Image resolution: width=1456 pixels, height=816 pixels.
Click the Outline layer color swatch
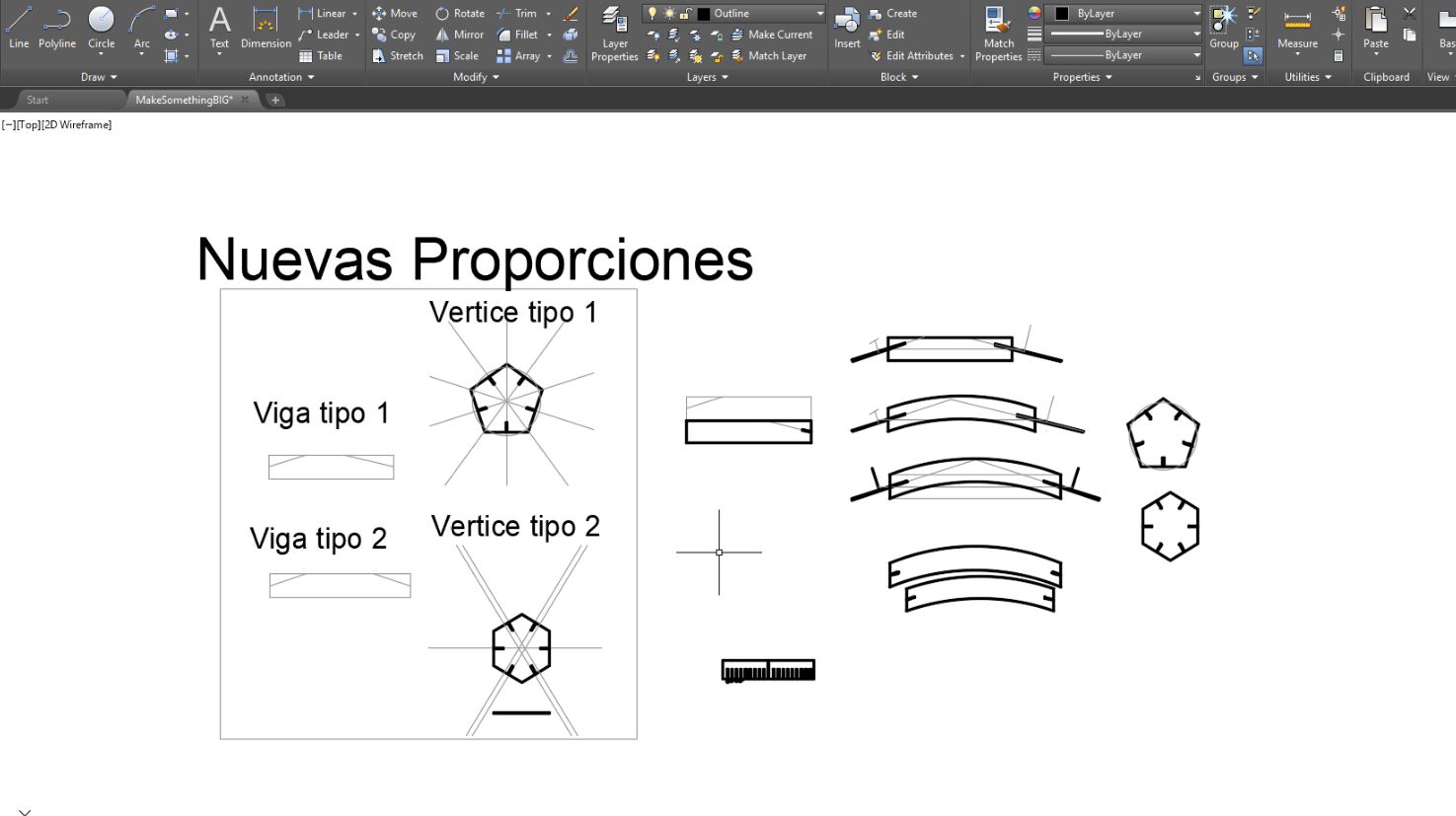coord(703,14)
